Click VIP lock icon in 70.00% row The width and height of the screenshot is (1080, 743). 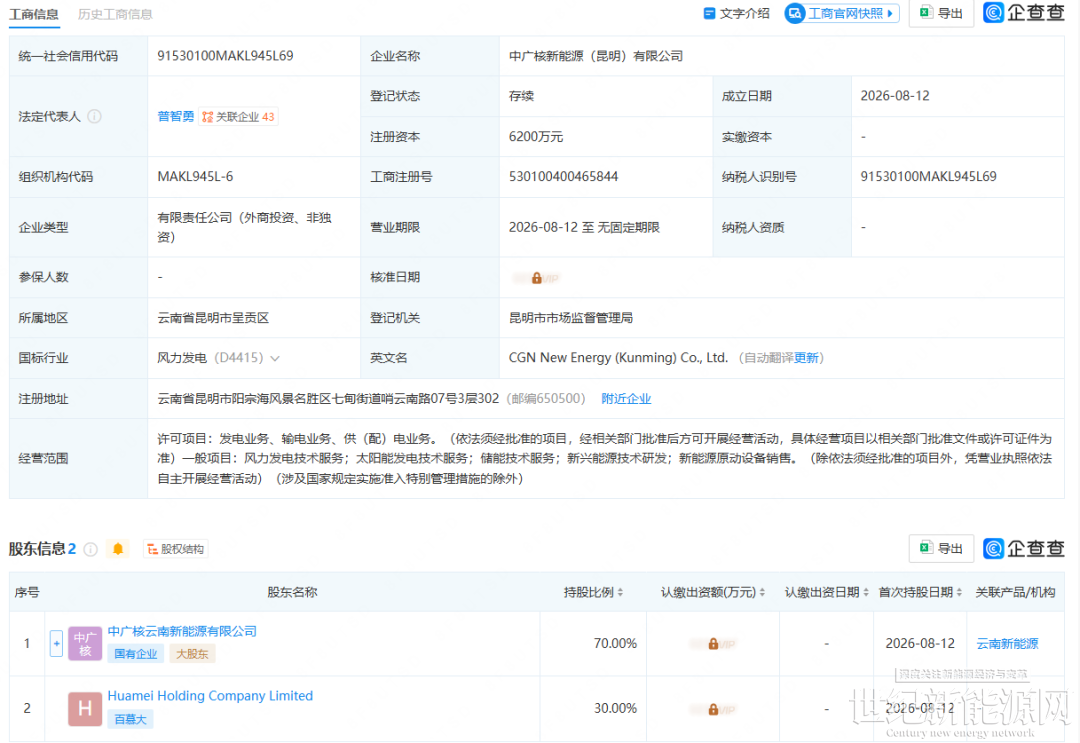(x=714, y=644)
